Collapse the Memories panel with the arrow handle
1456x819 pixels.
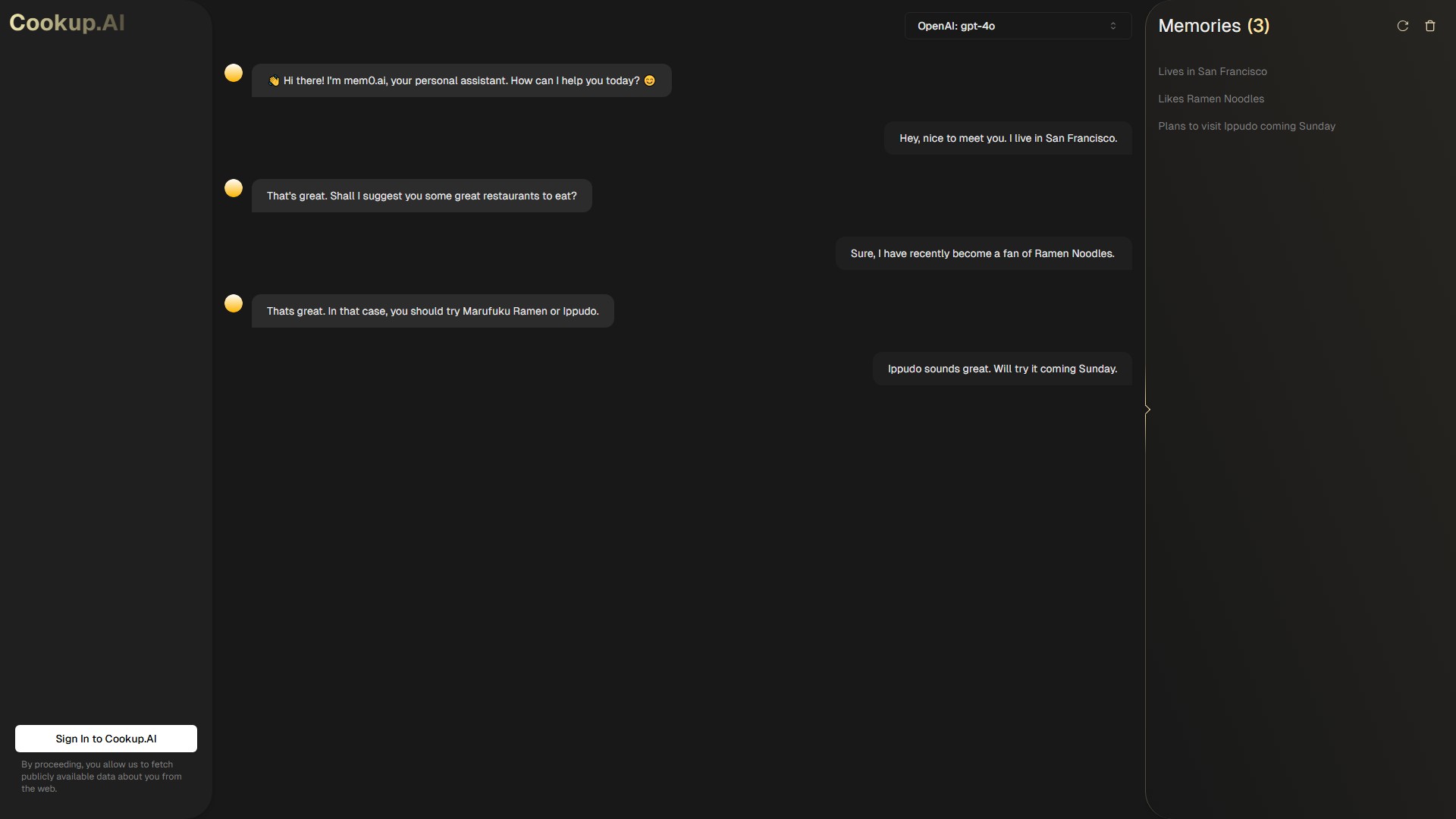(x=1147, y=409)
